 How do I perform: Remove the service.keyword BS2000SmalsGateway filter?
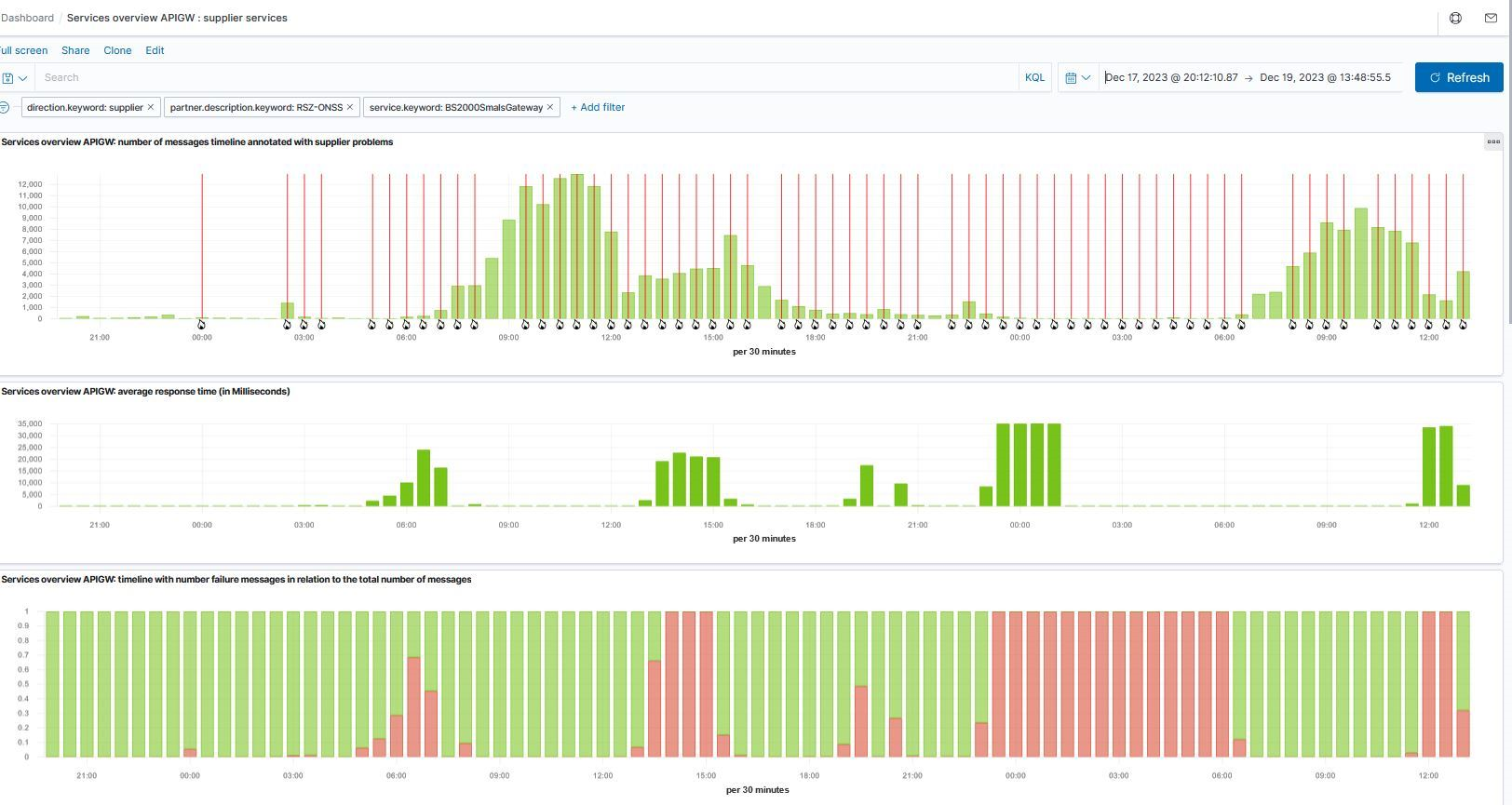point(550,108)
